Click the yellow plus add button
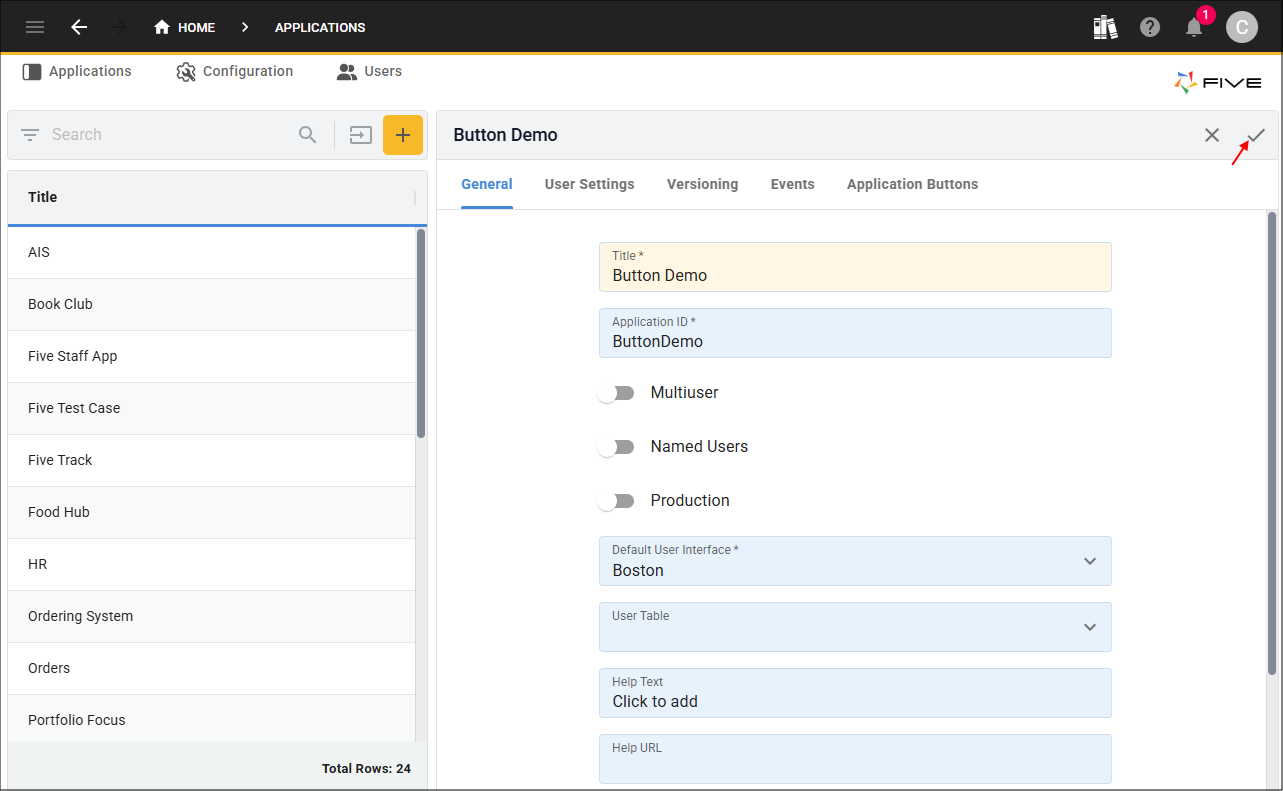Viewport: 1283px width, 791px height. point(403,135)
